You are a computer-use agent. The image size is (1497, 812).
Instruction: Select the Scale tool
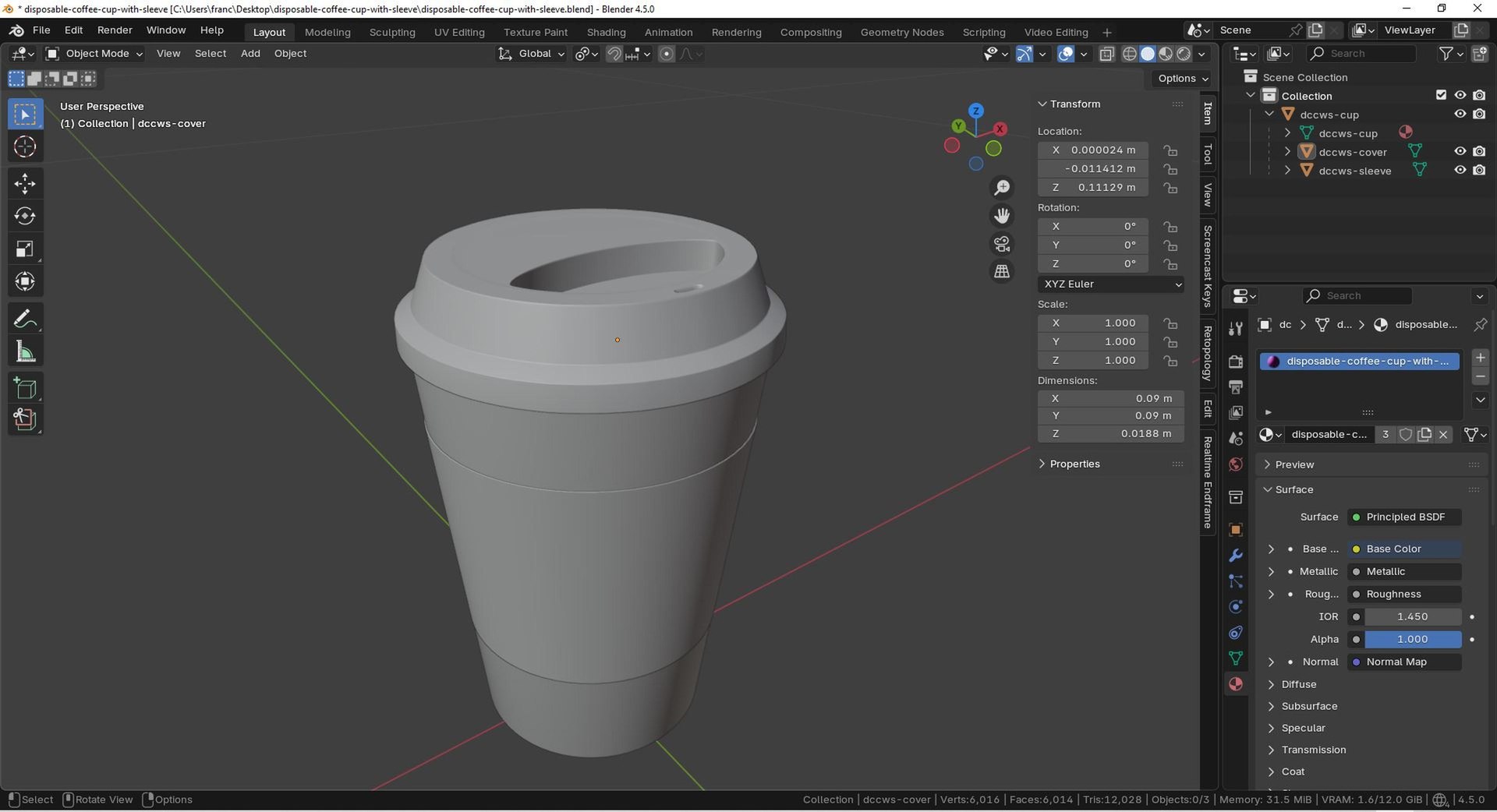pos(25,249)
